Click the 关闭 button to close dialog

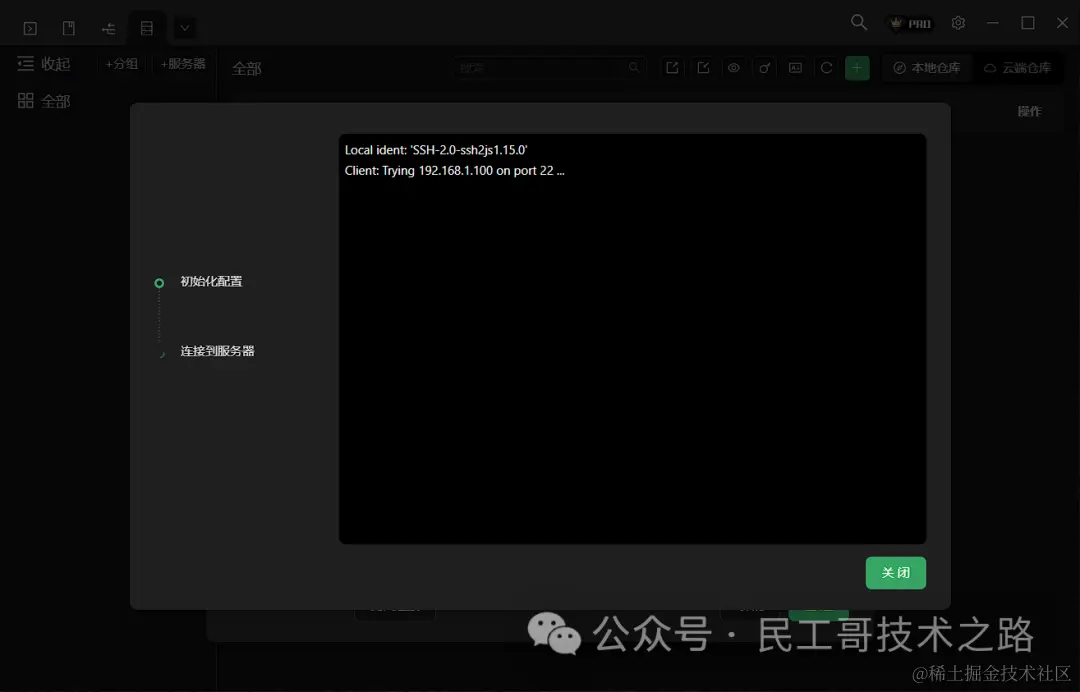(x=895, y=572)
